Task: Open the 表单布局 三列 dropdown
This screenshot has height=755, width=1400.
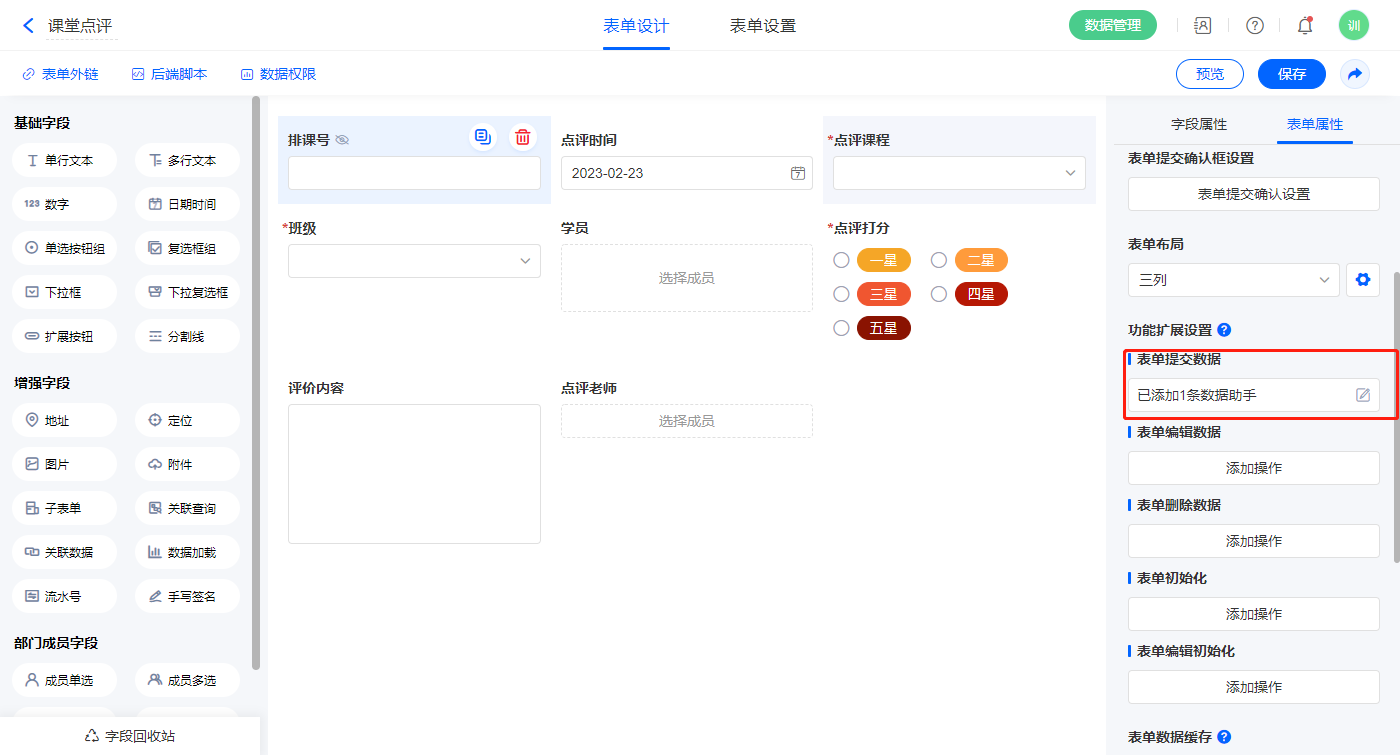Action: click(x=1233, y=280)
